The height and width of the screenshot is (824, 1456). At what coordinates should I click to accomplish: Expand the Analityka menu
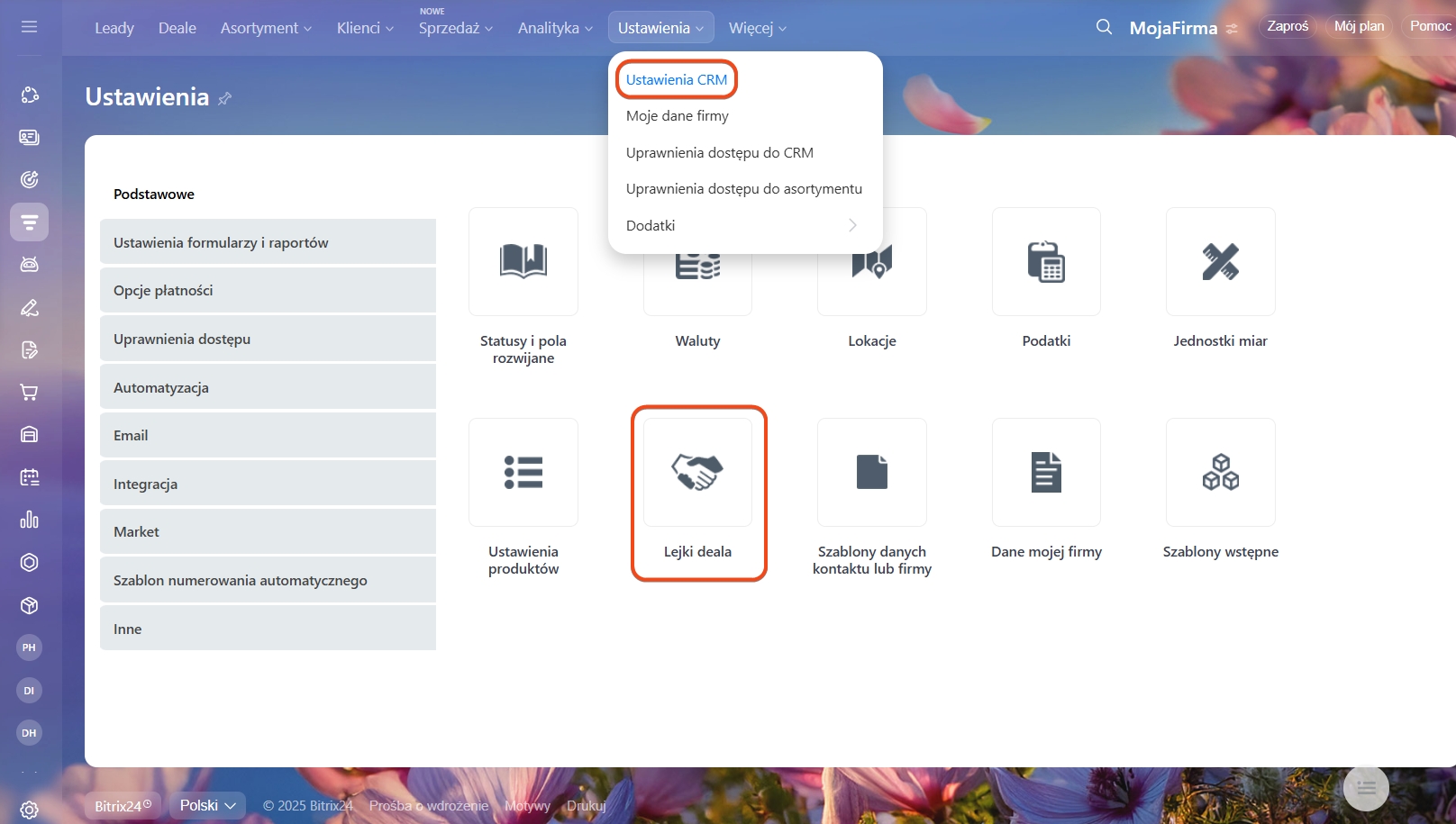pos(555,28)
